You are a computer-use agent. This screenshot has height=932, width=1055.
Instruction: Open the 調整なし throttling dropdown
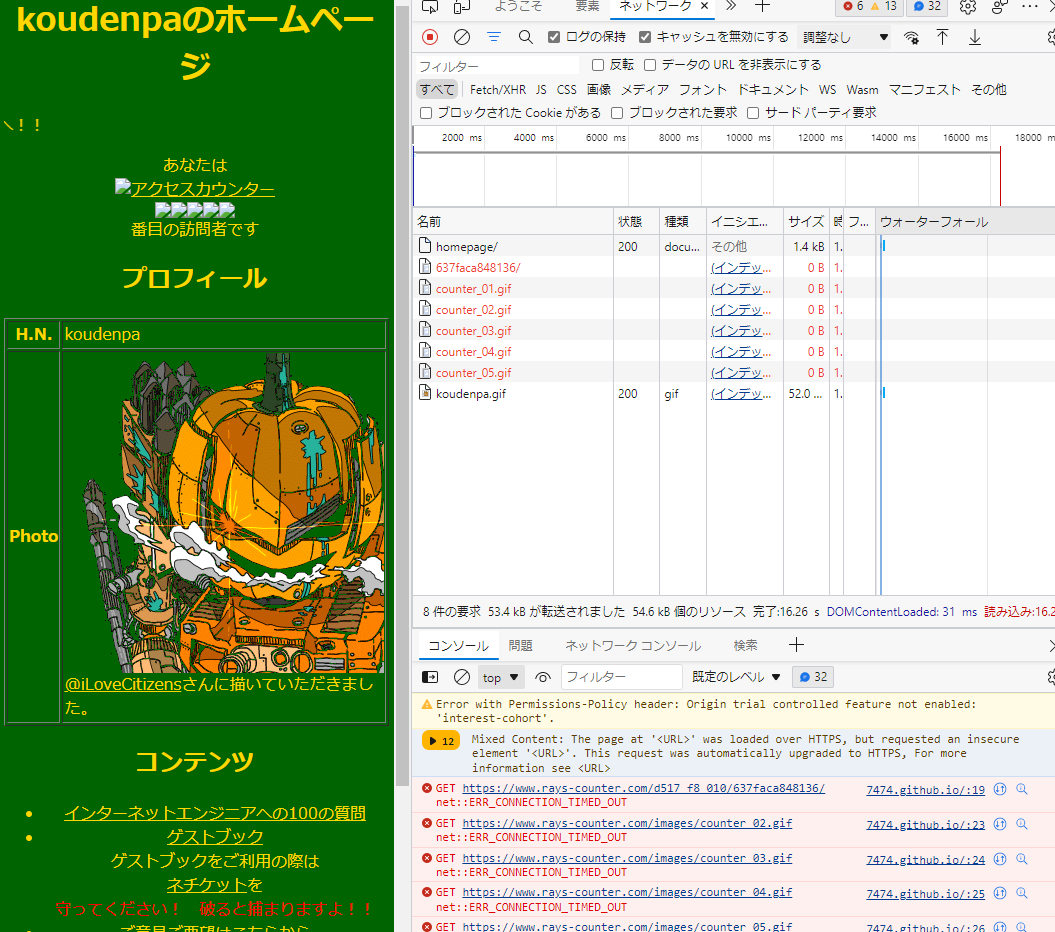840,36
